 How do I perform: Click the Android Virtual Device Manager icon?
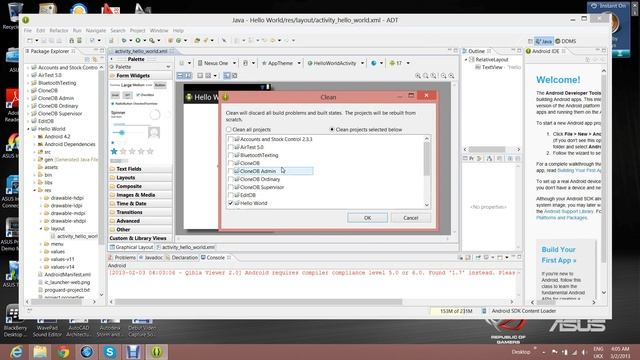(x=79, y=40)
